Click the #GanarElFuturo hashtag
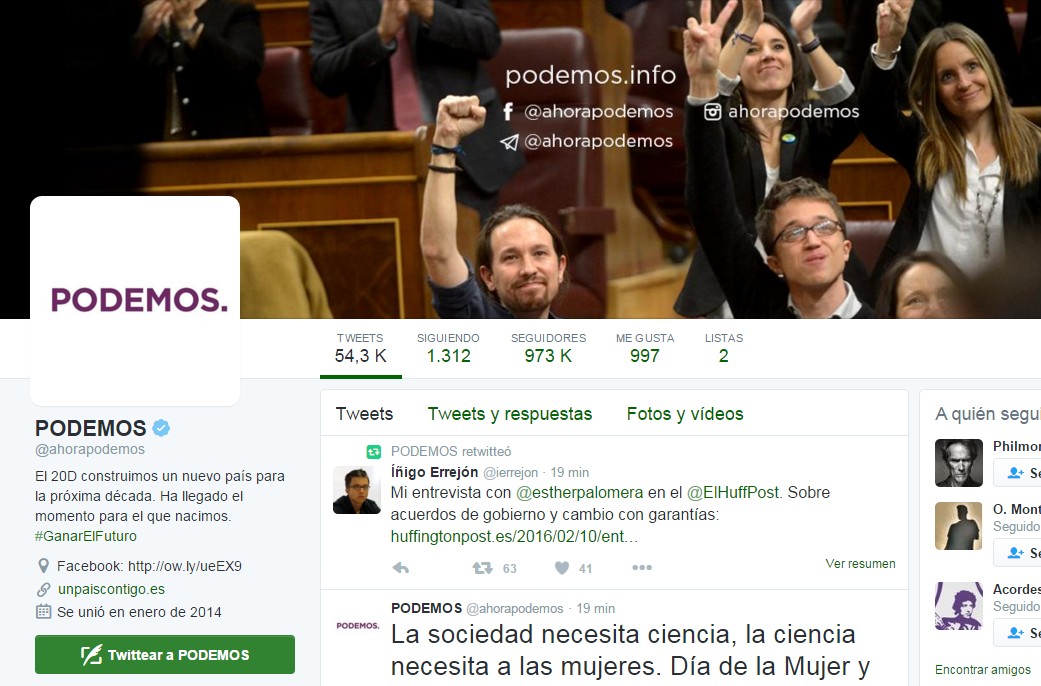1041x686 pixels. click(x=86, y=536)
